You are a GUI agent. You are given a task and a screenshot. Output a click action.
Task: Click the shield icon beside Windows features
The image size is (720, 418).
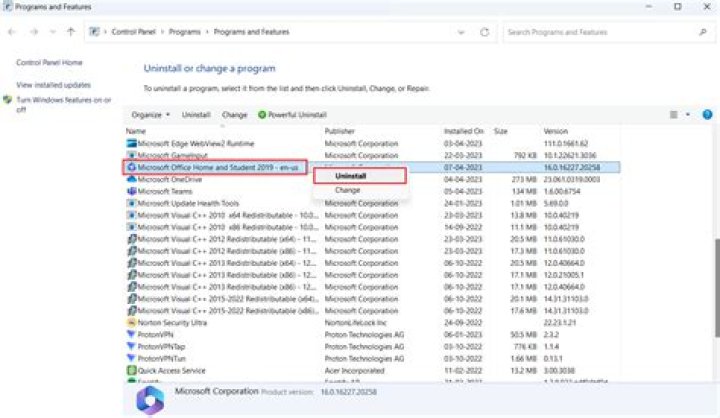tap(7, 100)
